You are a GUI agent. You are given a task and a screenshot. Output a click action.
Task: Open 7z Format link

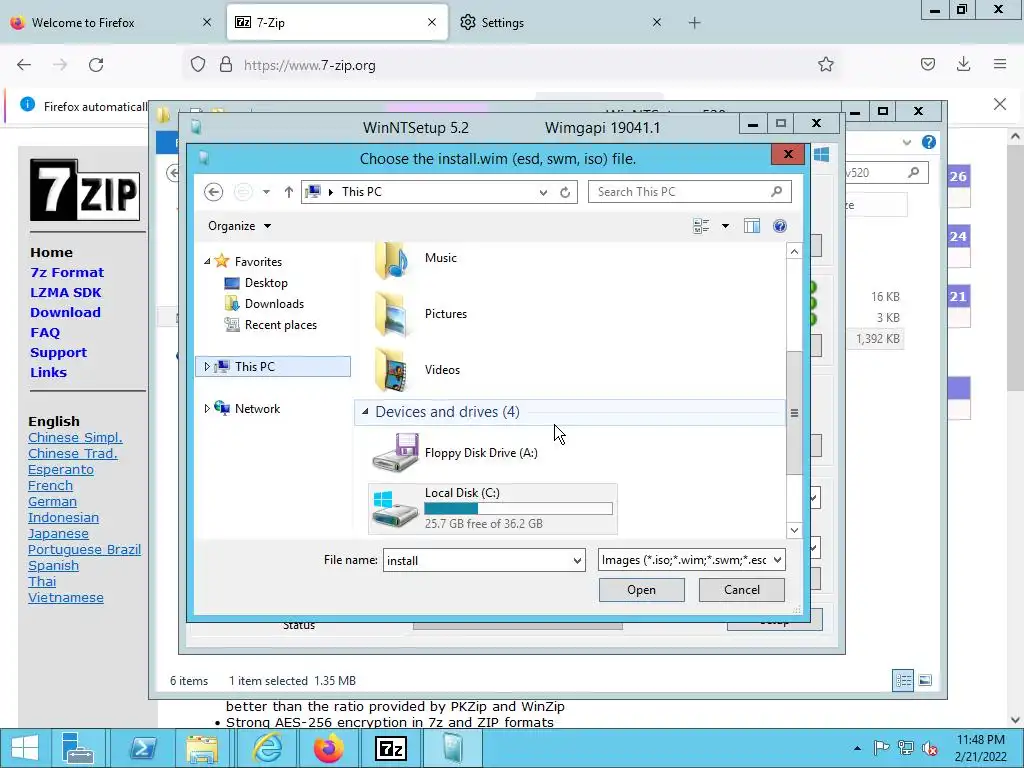[67, 272]
